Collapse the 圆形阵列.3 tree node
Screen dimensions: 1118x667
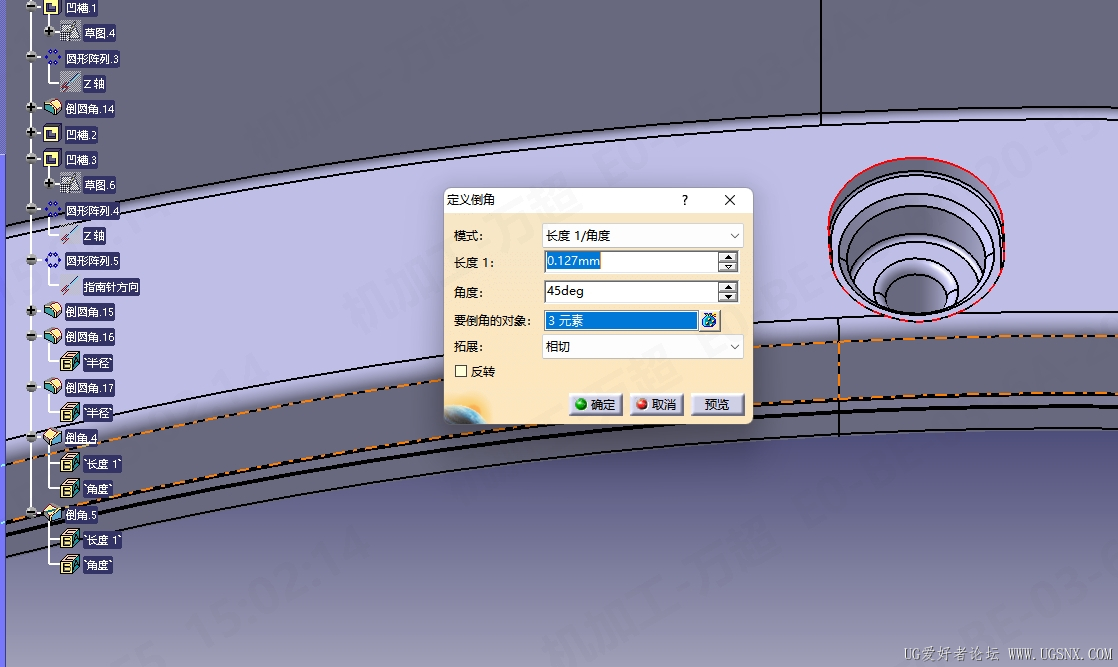(31, 56)
